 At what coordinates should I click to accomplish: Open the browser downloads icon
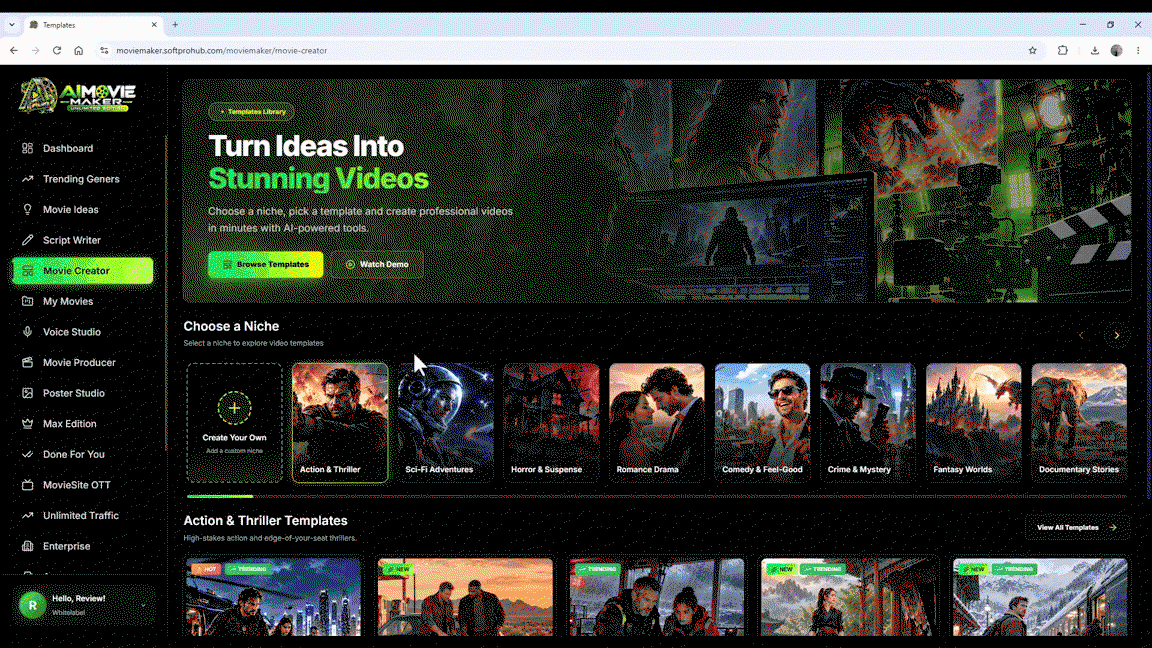click(1095, 51)
